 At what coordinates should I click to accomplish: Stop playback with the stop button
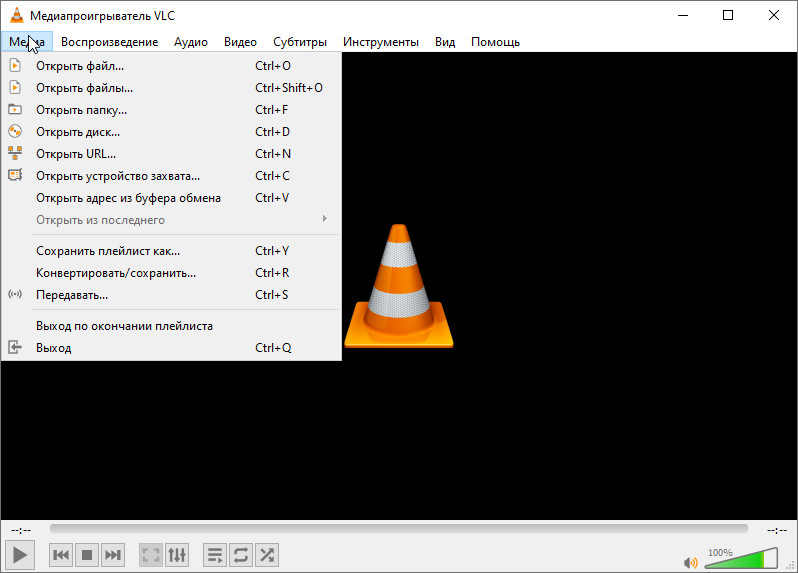coord(87,554)
